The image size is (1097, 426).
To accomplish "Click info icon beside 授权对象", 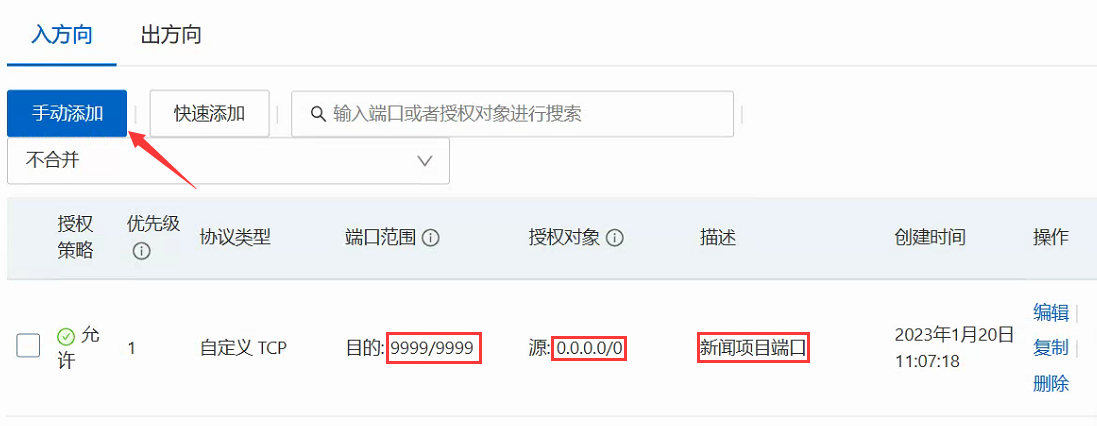I will pos(615,239).
